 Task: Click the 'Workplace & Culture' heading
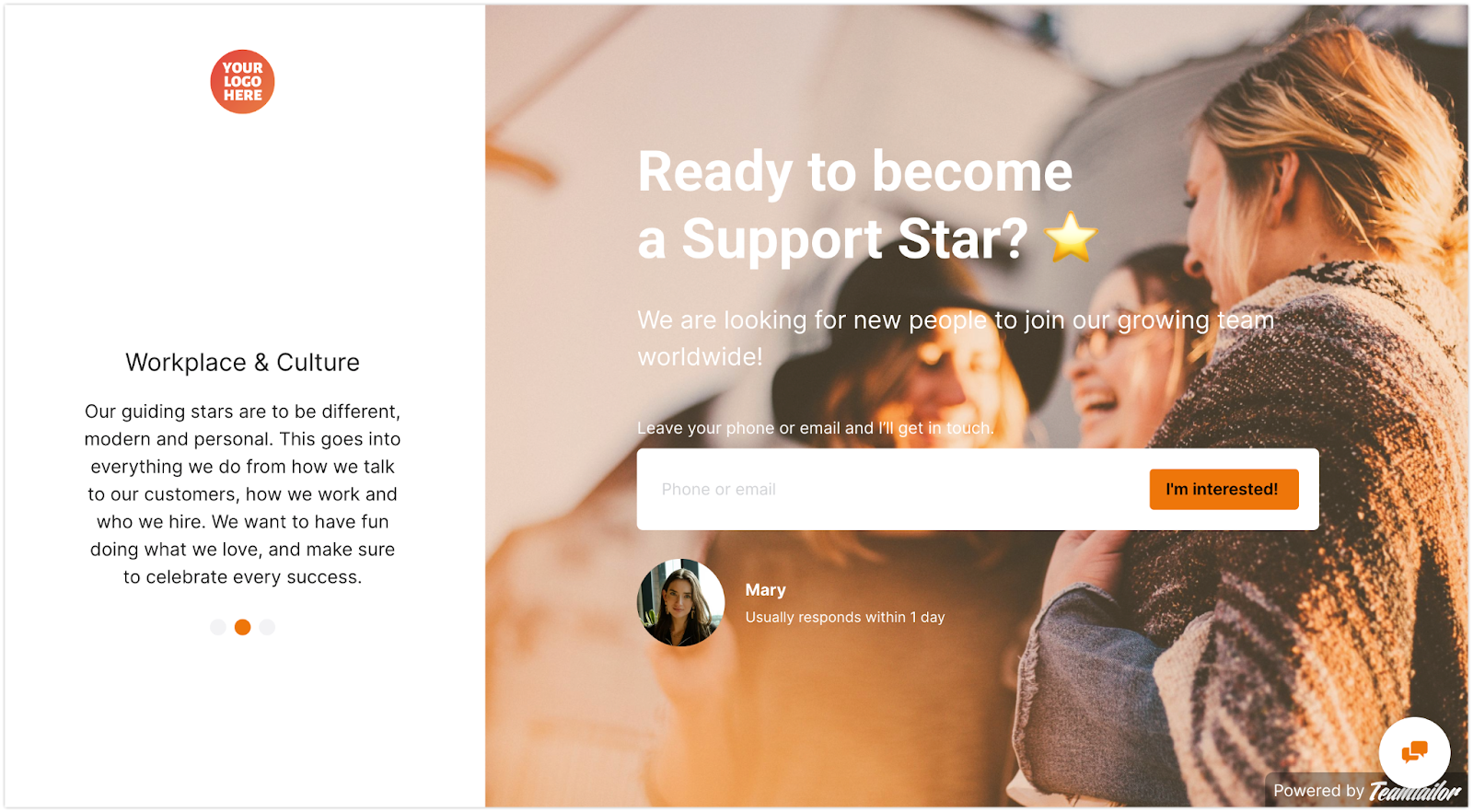242,363
